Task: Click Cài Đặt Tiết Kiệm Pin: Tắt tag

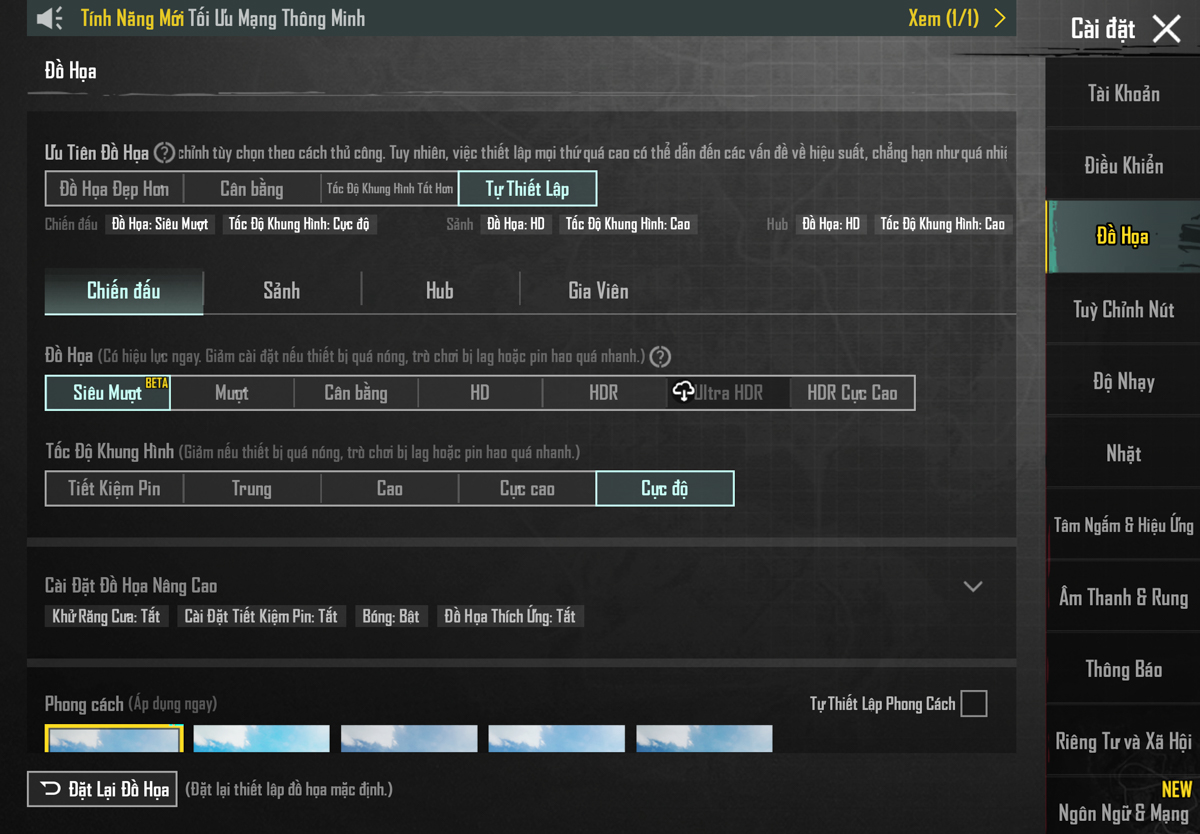Action: [x=261, y=617]
